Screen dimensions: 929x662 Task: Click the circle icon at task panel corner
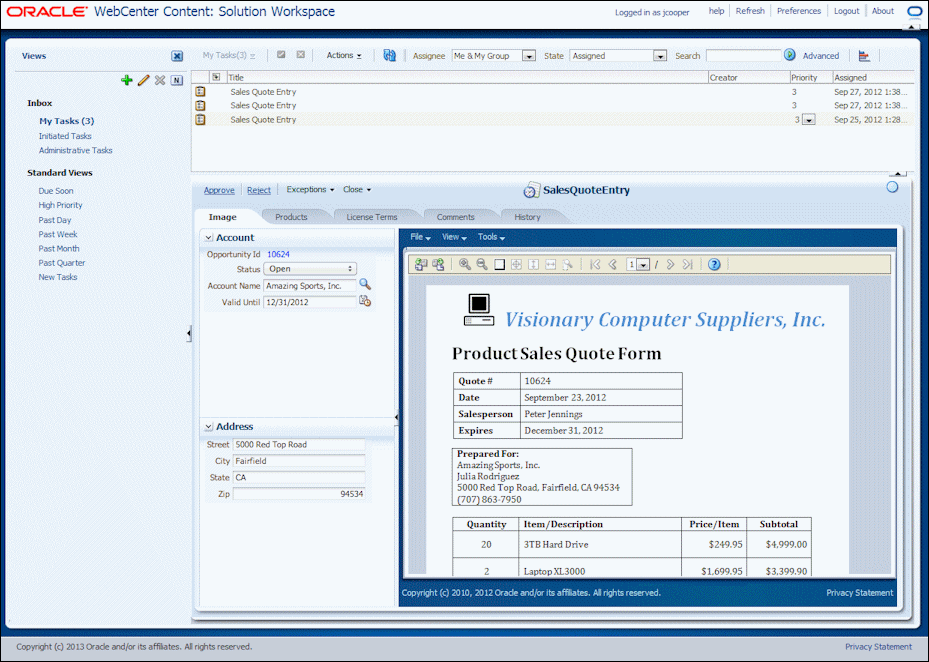point(892,187)
